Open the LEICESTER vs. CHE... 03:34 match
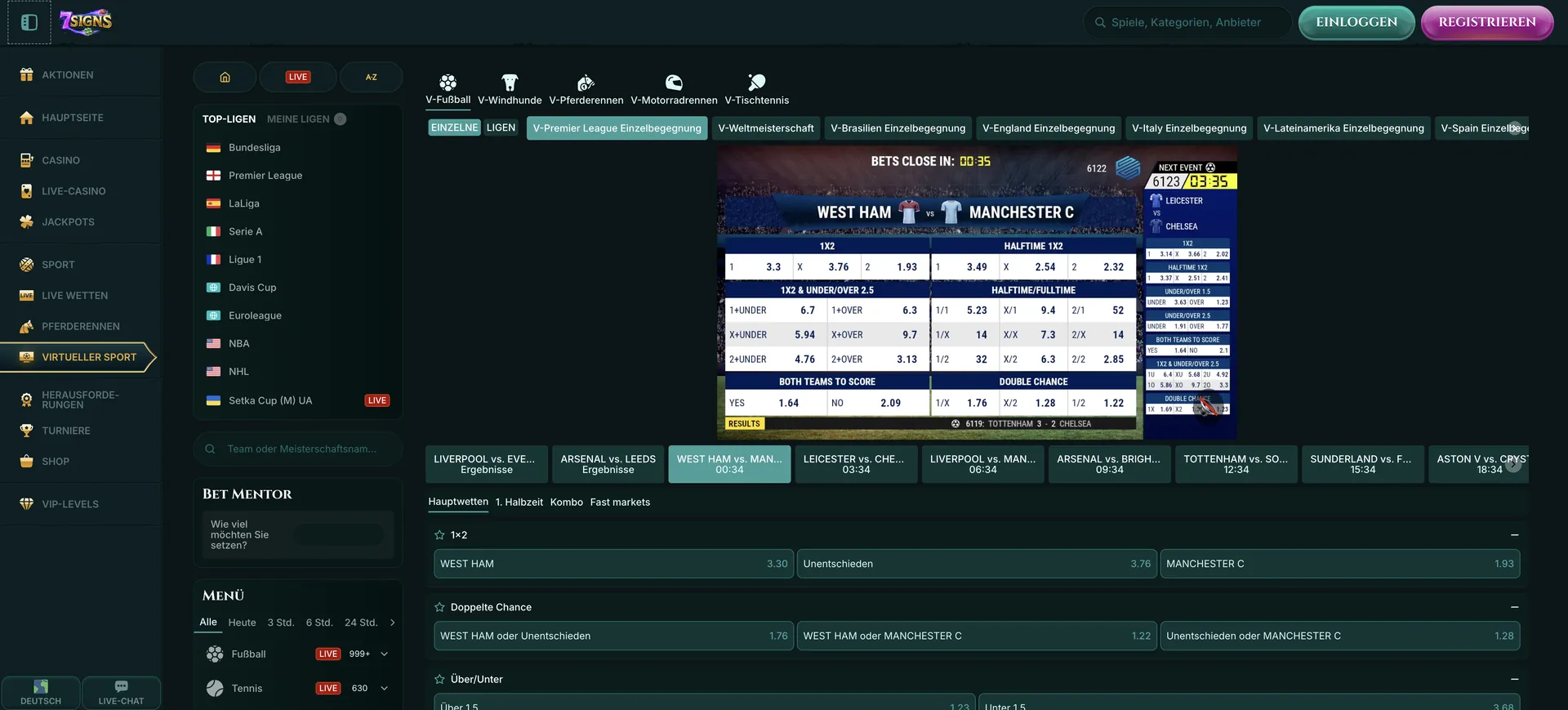This screenshot has width=1568, height=710. click(856, 464)
